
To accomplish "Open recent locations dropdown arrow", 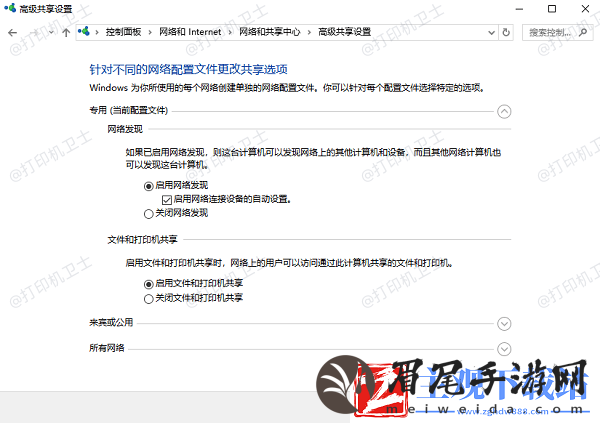I will (x=51, y=33).
